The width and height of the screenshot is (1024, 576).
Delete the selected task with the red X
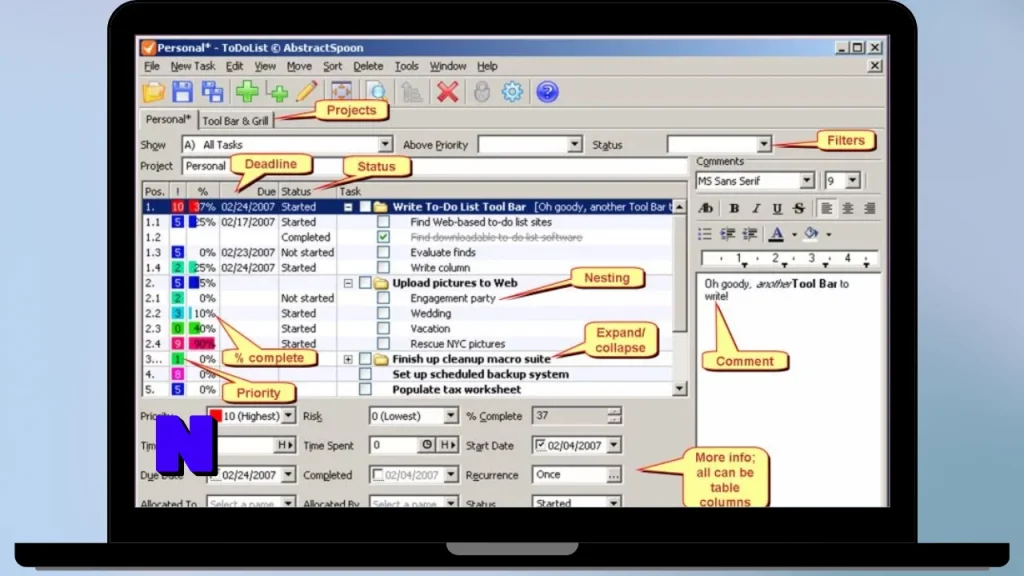[x=447, y=92]
